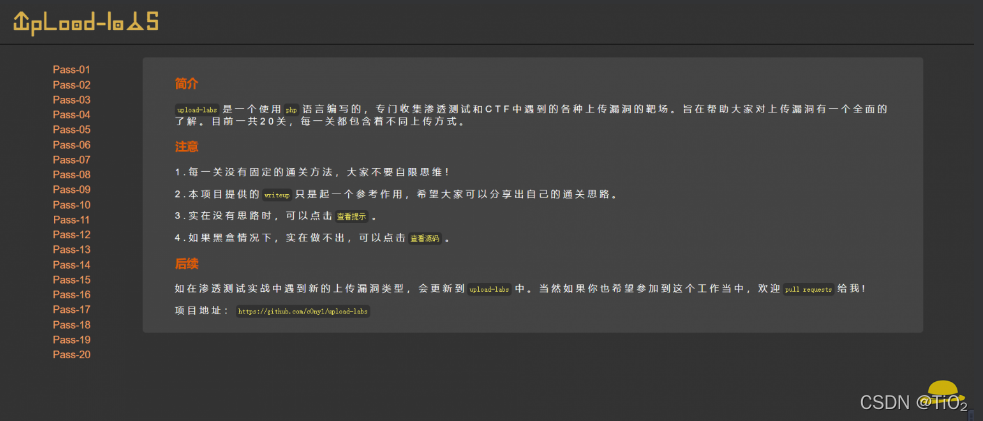Go to the Pass-10 level
The height and width of the screenshot is (421, 983).
pos(71,205)
